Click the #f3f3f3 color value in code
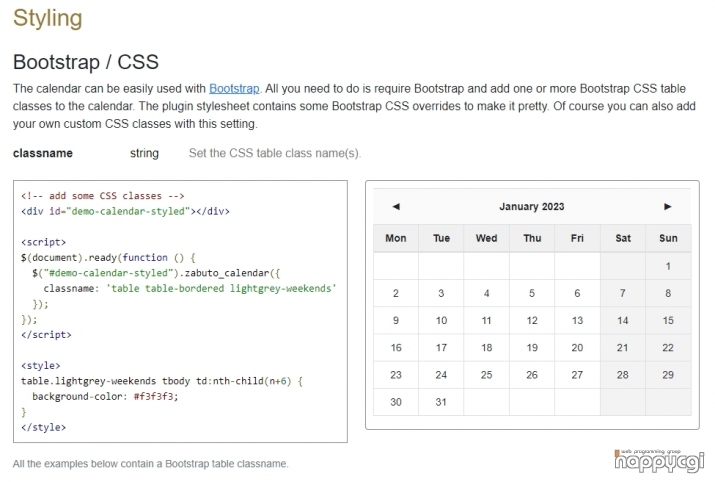 155,397
